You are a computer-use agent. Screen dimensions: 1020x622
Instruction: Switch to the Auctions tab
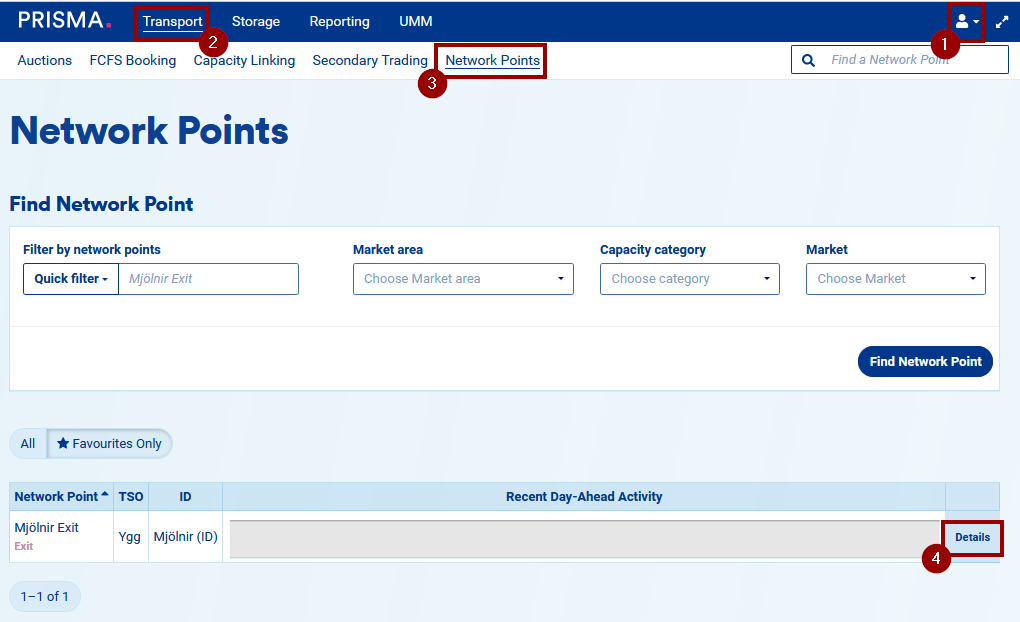[x=44, y=60]
